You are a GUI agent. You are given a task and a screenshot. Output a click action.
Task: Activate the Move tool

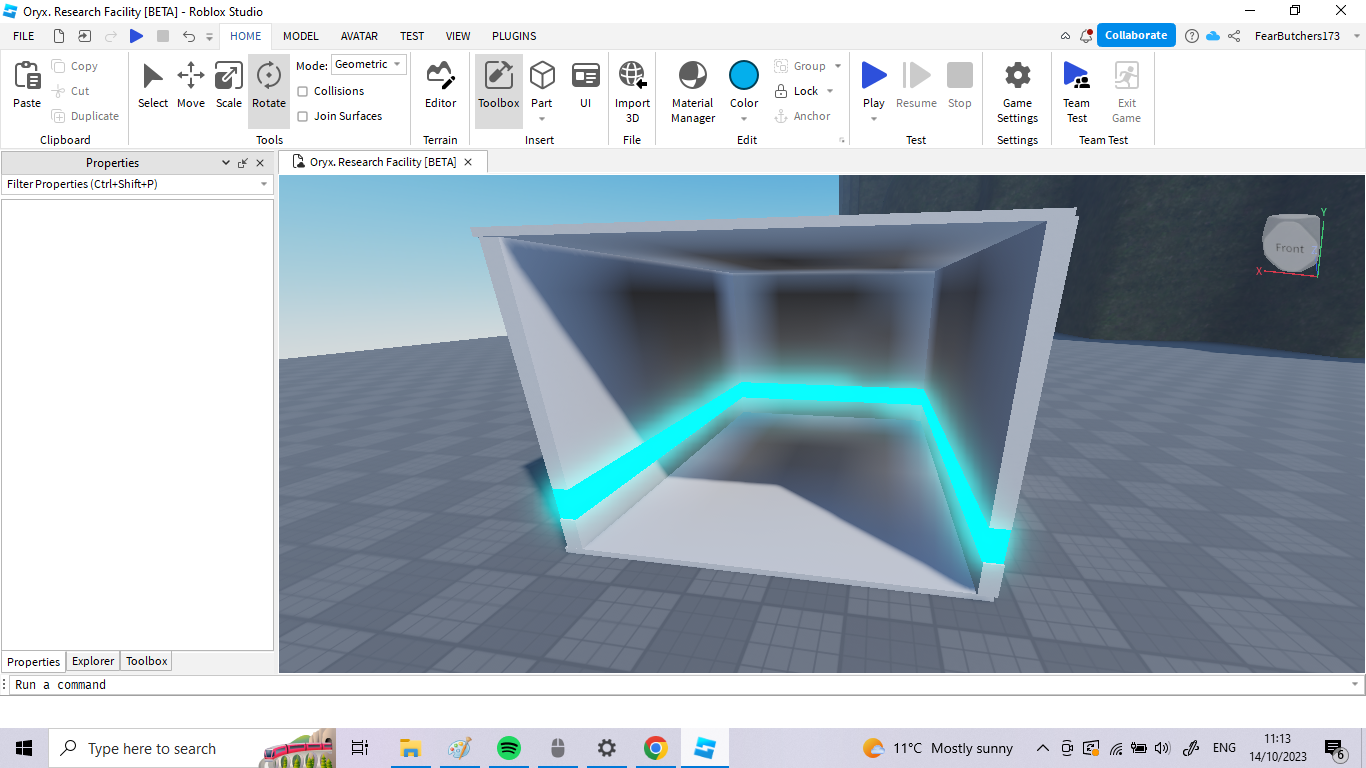point(190,86)
